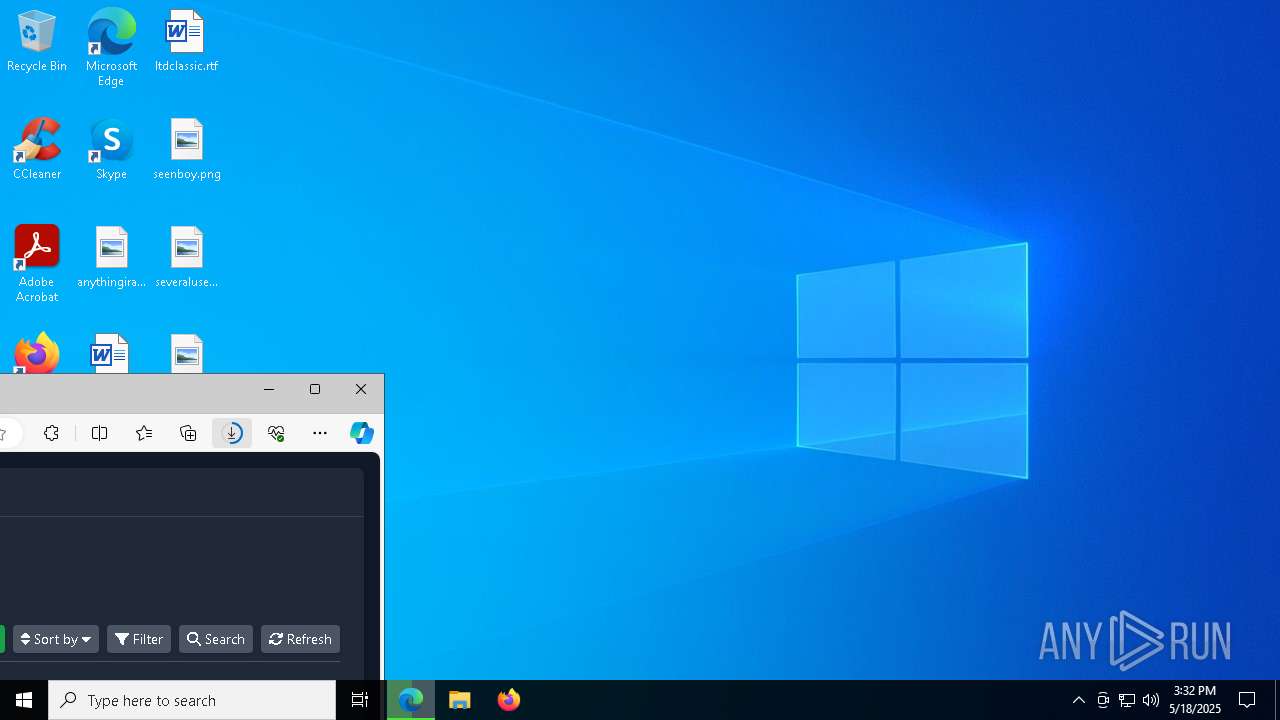This screenshot has height=720, width=1280.
Task: Open Adobe Acrobat desktop shortcut
Action: 37,264
